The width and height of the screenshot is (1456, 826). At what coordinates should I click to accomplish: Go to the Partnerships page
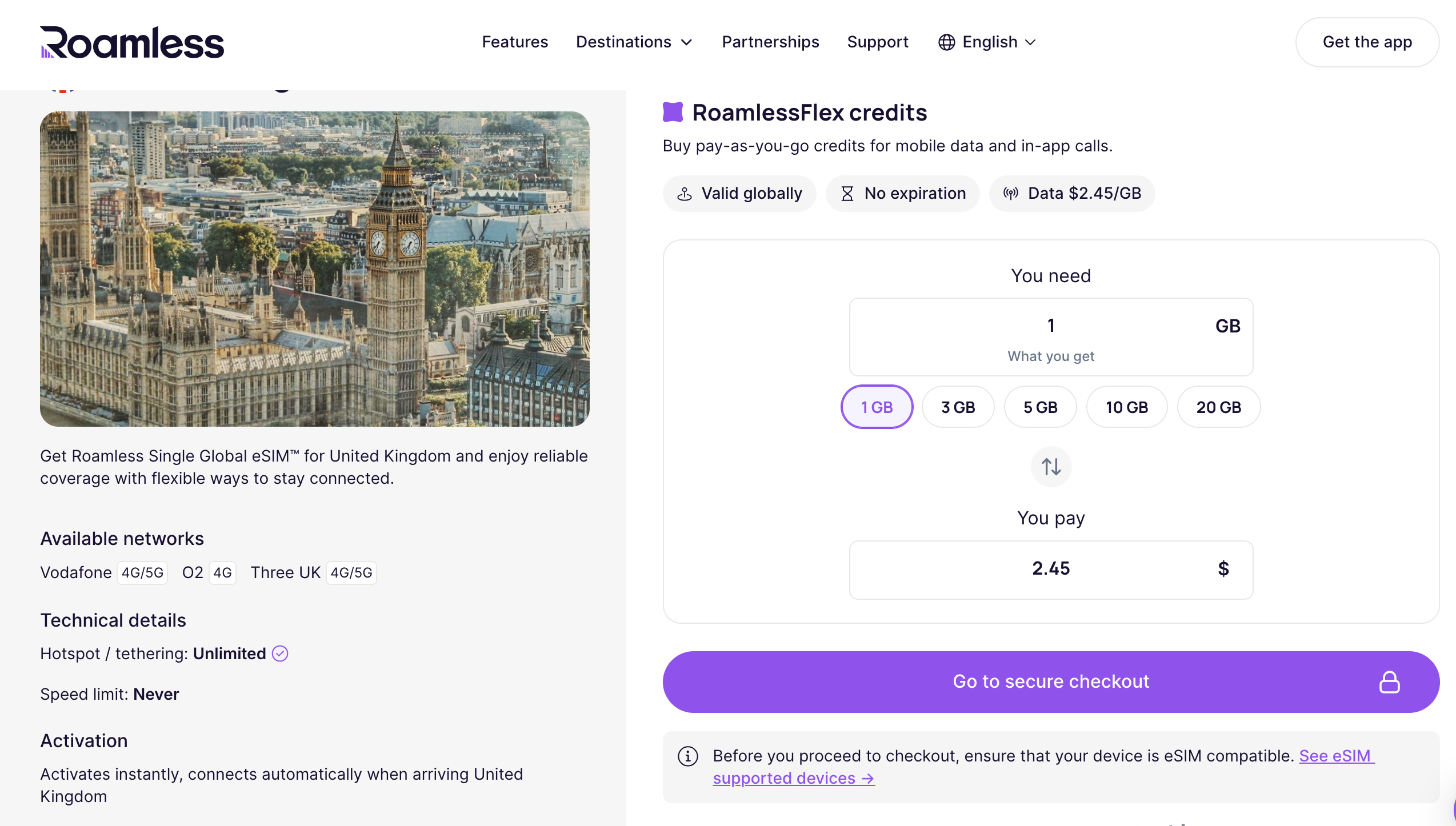coord(770,42)
